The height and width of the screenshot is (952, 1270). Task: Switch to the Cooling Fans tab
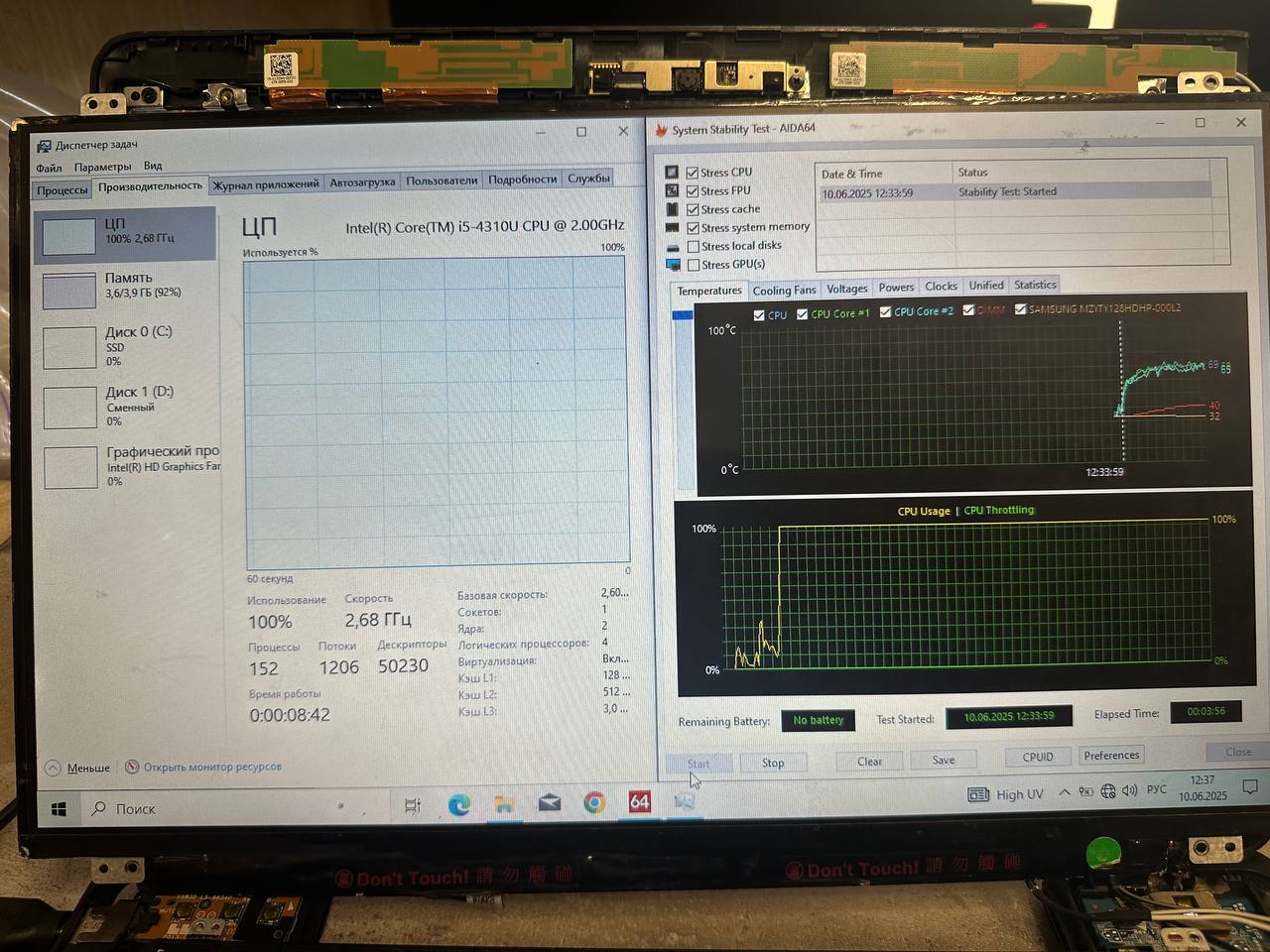(784, 291)
